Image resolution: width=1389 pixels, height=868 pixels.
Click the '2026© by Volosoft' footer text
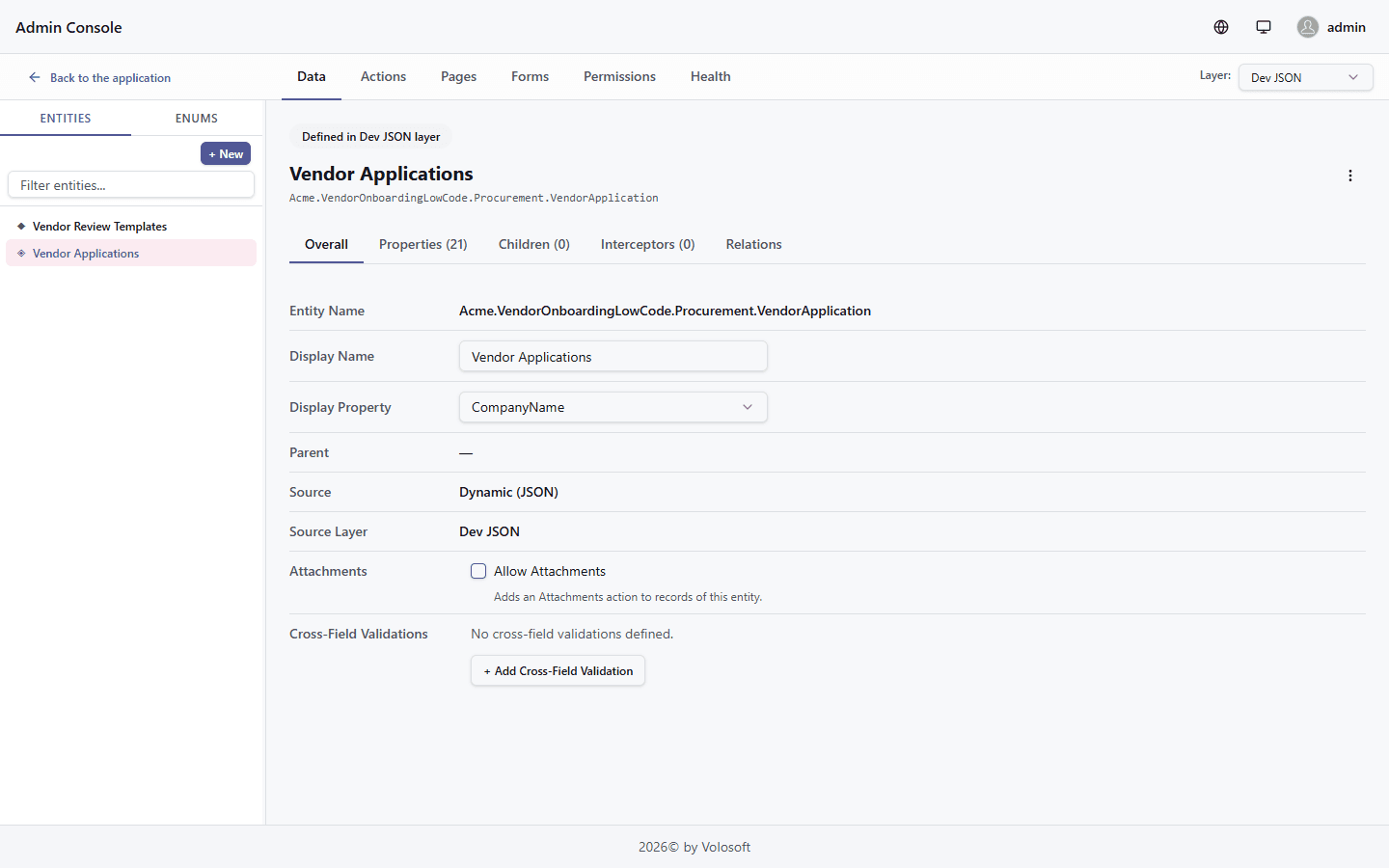694,847
